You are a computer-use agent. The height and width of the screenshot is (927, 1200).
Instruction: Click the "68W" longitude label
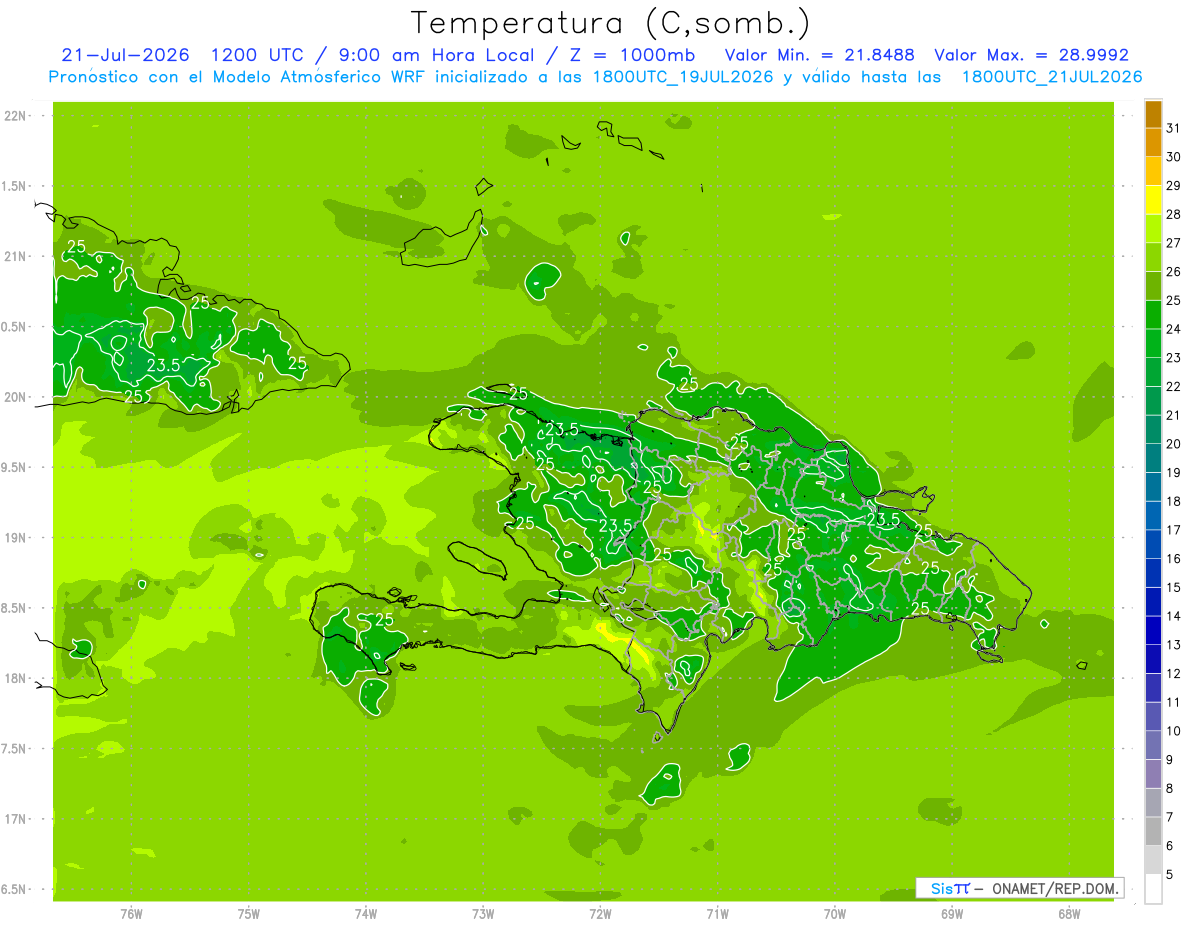pyautogui.click(x=1069, y=914)
